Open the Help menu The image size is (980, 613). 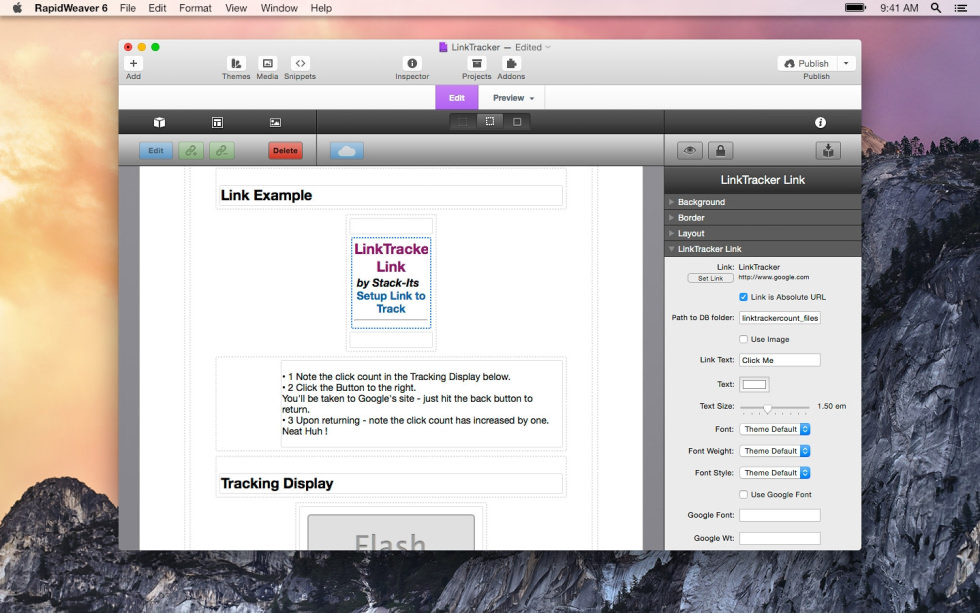pos(321,8)
